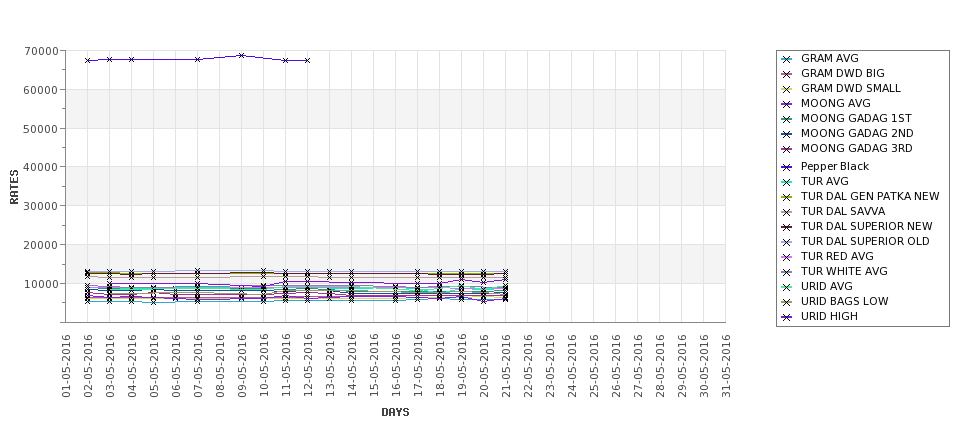Click the 31-05-2016 date label
Screen dimensions: 975x429
[725, 366]
